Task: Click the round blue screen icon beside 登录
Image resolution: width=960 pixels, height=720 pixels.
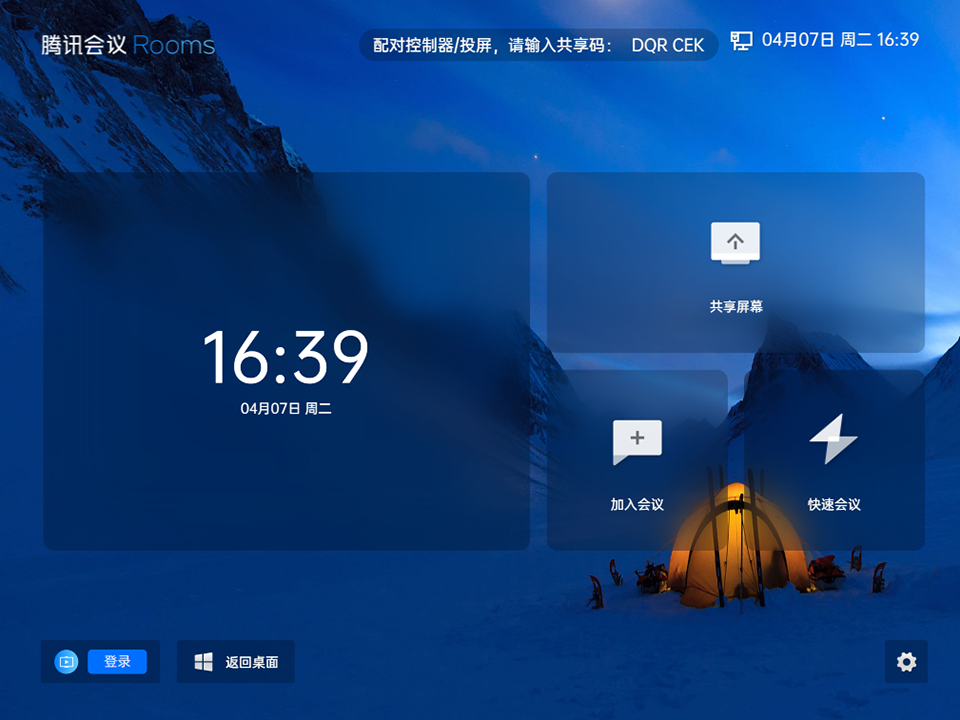Action: [66, 662]
